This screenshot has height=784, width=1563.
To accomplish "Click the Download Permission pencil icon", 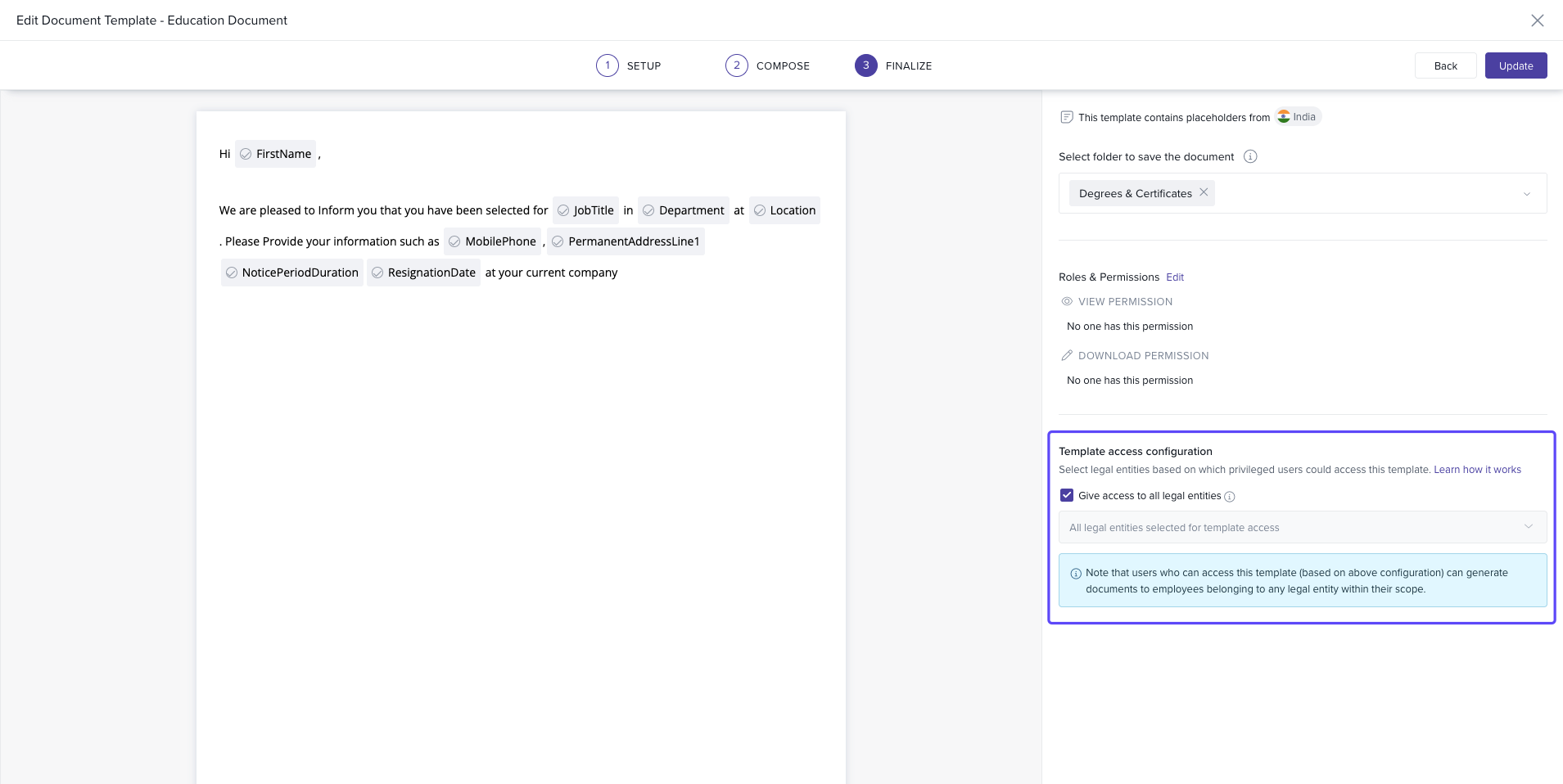I will click(x=1067, y=356).
